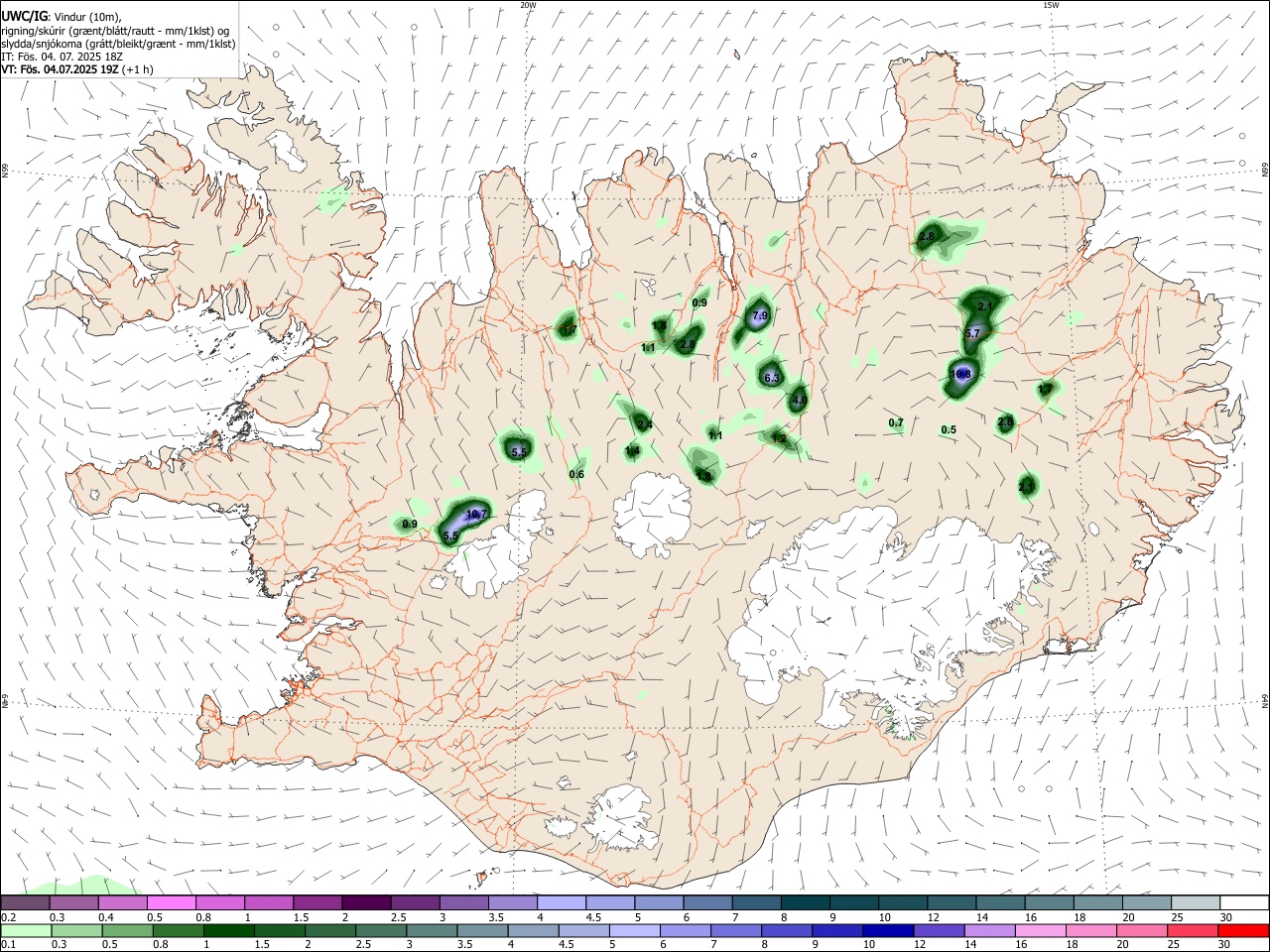The width and height of the screenshot is (1270, 952).
Task: Select the 0.5 precipitation value on the map
Action: point(949,429)
